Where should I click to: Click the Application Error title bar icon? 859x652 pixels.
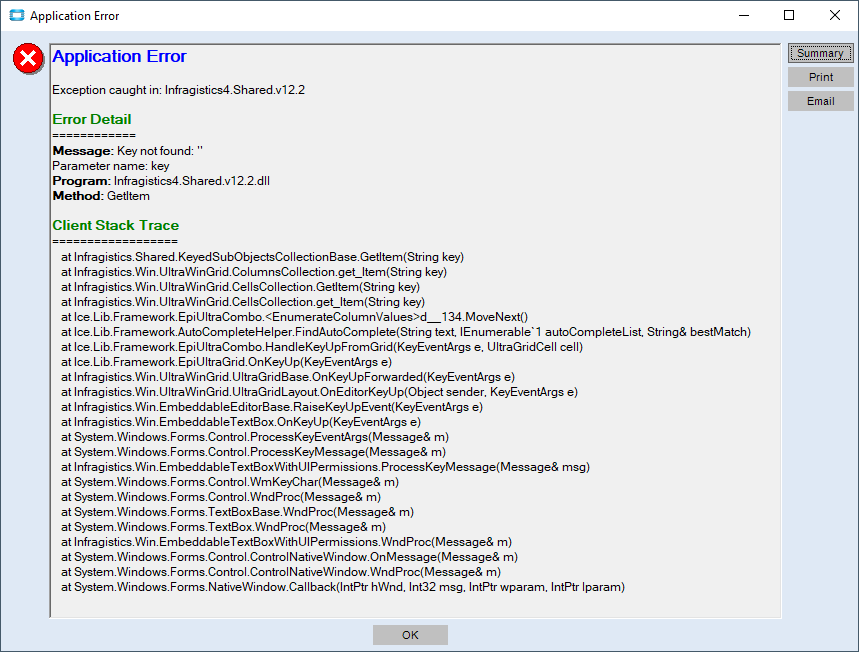point(17,15)
